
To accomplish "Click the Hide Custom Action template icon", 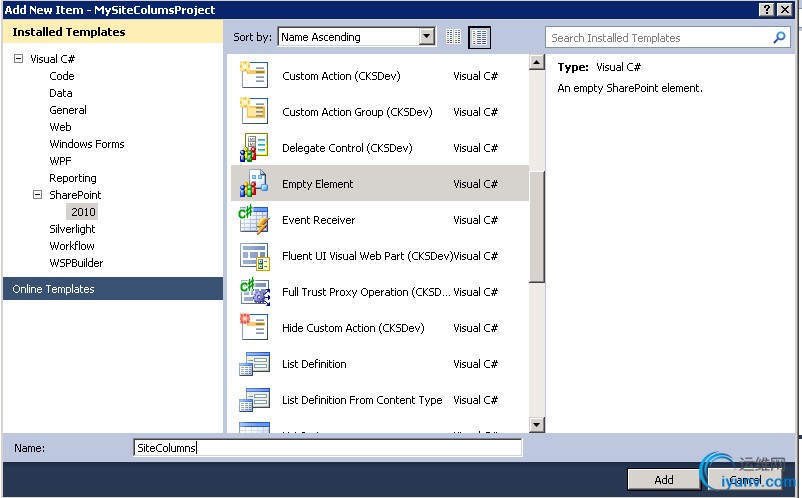I will [x=254, y=327].
